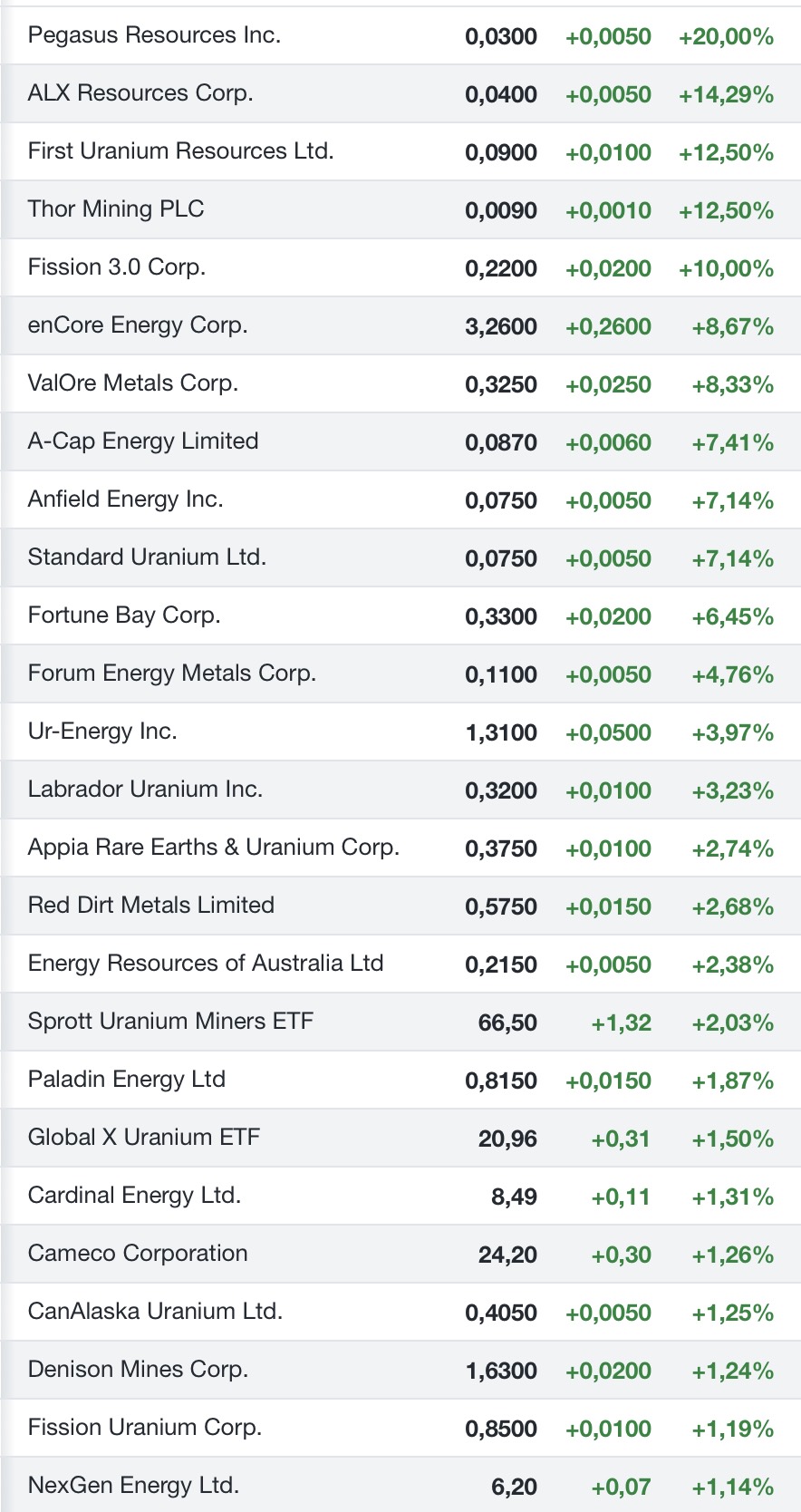801x1512 pixels.
Task: Click Paladin Energy Ltd listing
Action: tap(127, 1080)
